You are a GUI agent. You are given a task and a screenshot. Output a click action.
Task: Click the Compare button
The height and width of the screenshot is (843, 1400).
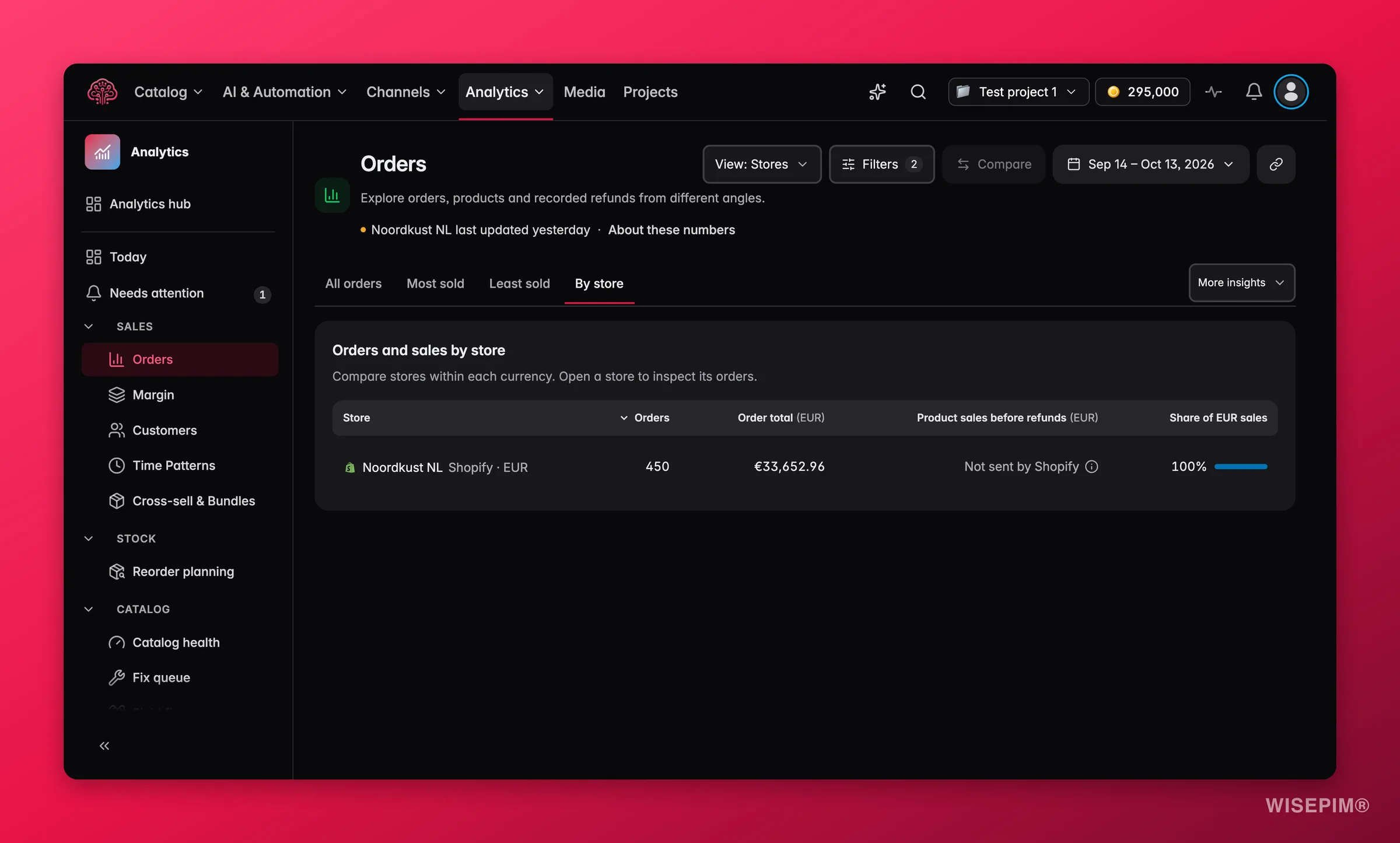click(x=994, y=164)
